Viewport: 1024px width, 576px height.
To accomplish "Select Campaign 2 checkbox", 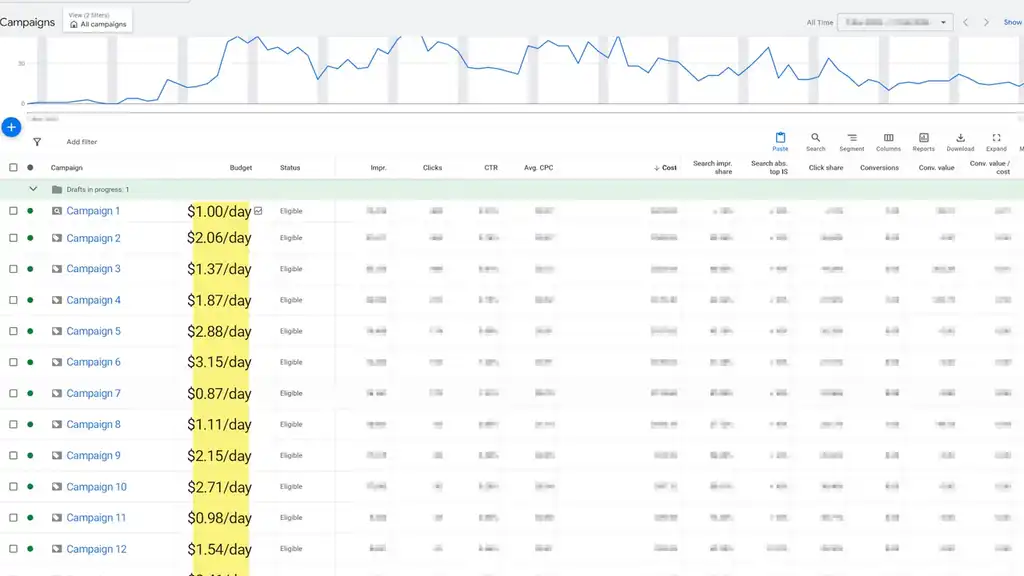I will click(x=13, y=238).
